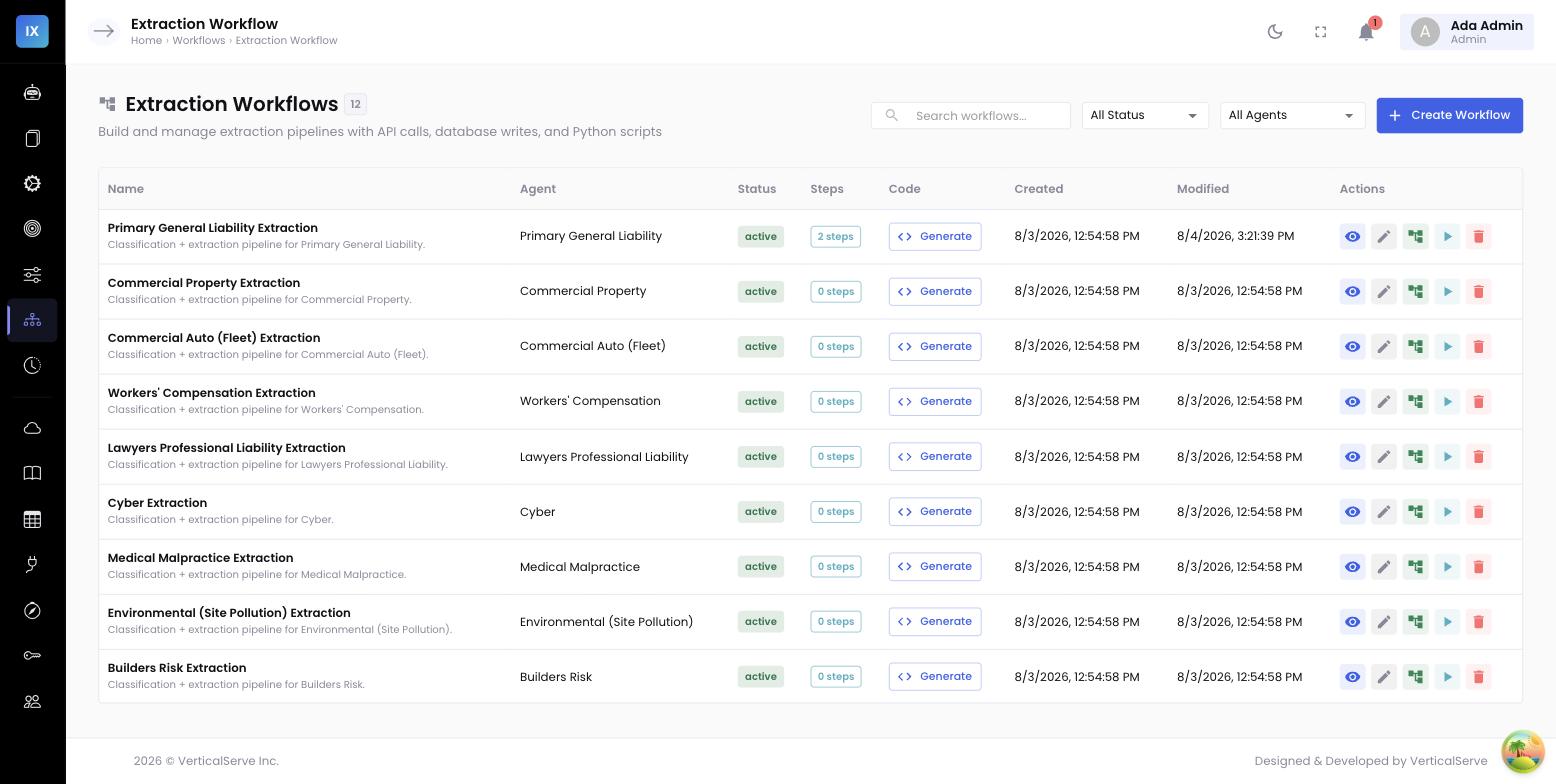The height and width of the screenshot is (784, 1556).
Task: Open the sliders tuning sidebar icon
Action: [32, 275]
